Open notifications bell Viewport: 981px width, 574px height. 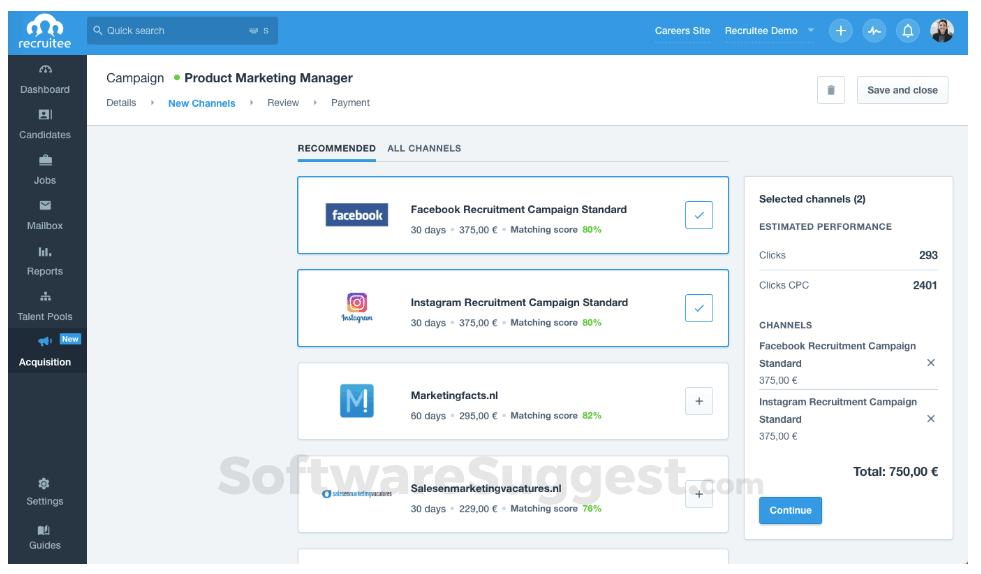pyautogui.click(x=908, y=31)
